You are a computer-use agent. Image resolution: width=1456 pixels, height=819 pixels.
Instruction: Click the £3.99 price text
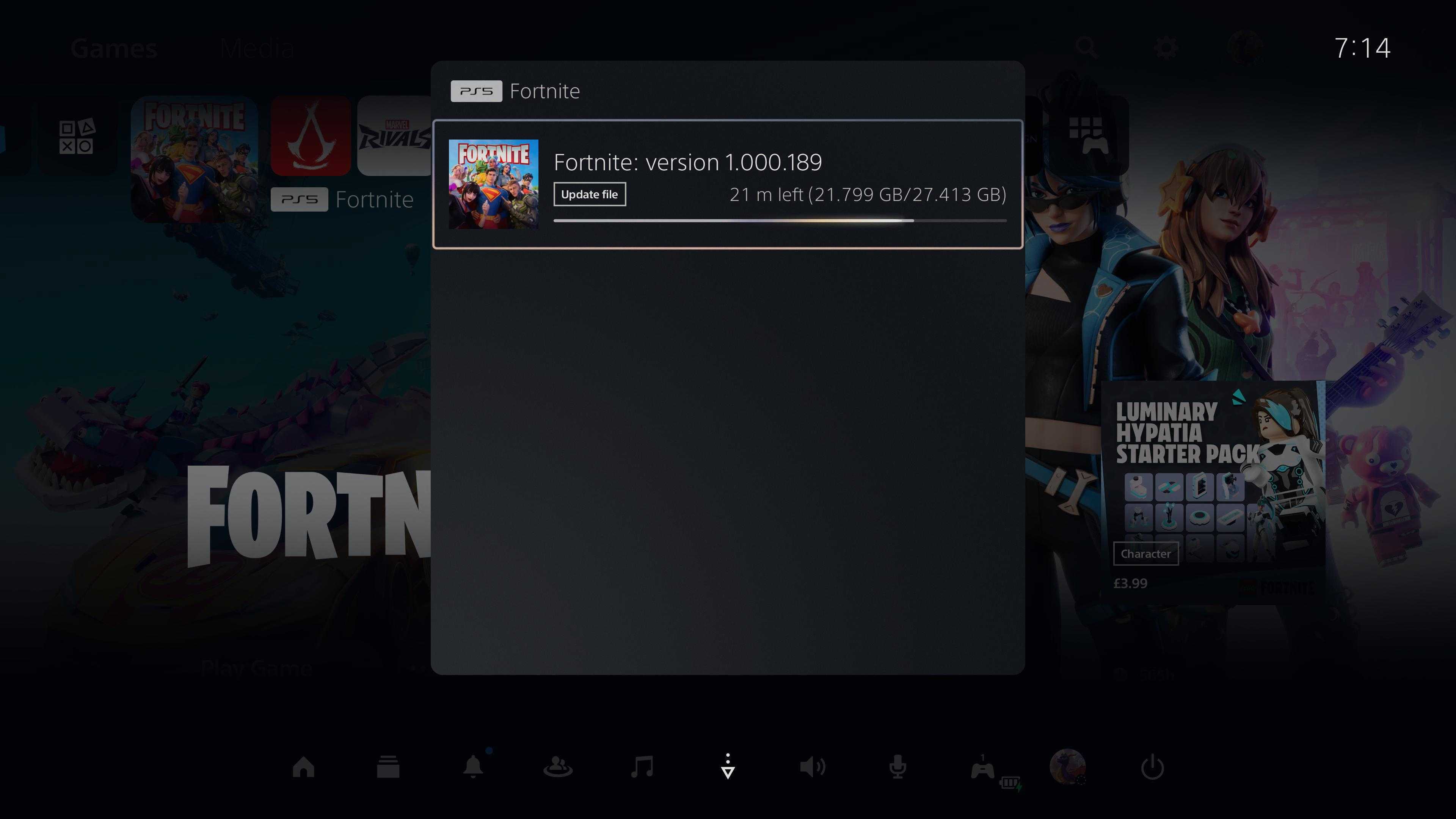click(x=1130, y=583)
